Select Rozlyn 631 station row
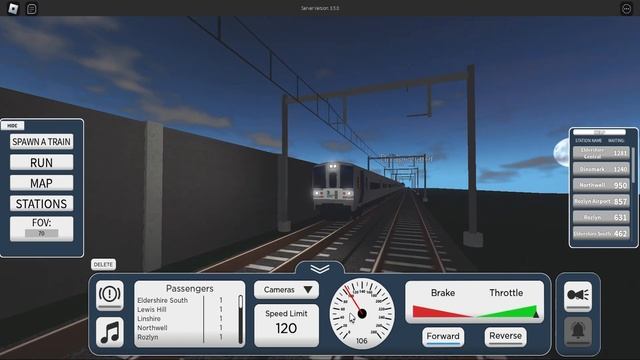 click(601, 218)
